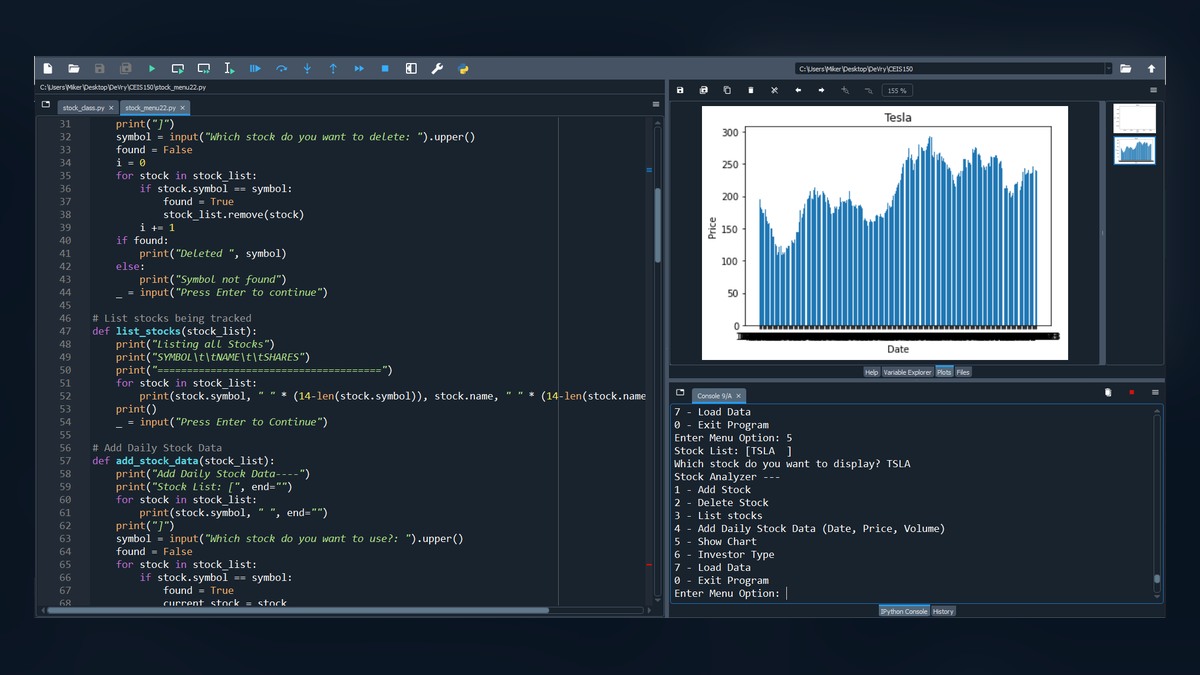Screen dimensions: 1200x675
Task: Zoom in on the plot
Action: pyautogui.click(x=845, y=90)
